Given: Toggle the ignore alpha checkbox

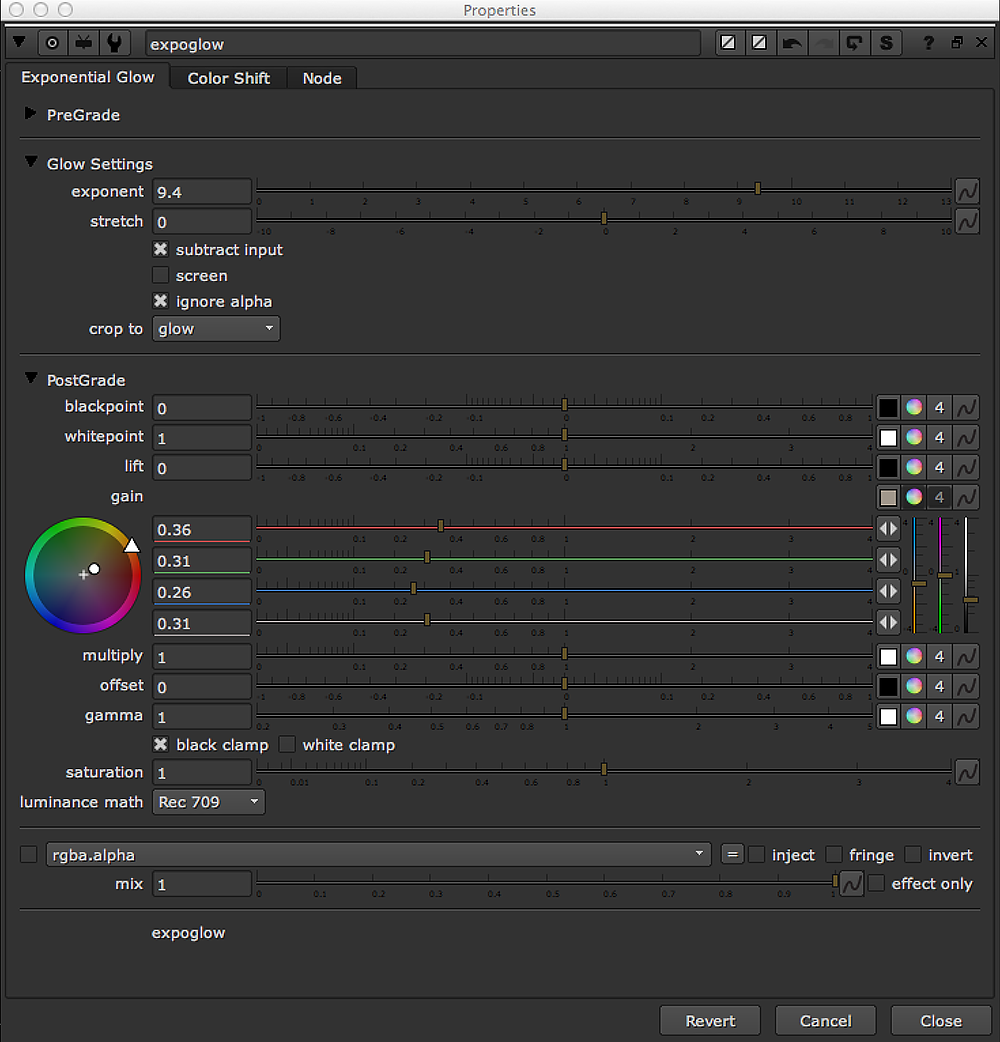Looking at the screenshot, I should [160, 301].
